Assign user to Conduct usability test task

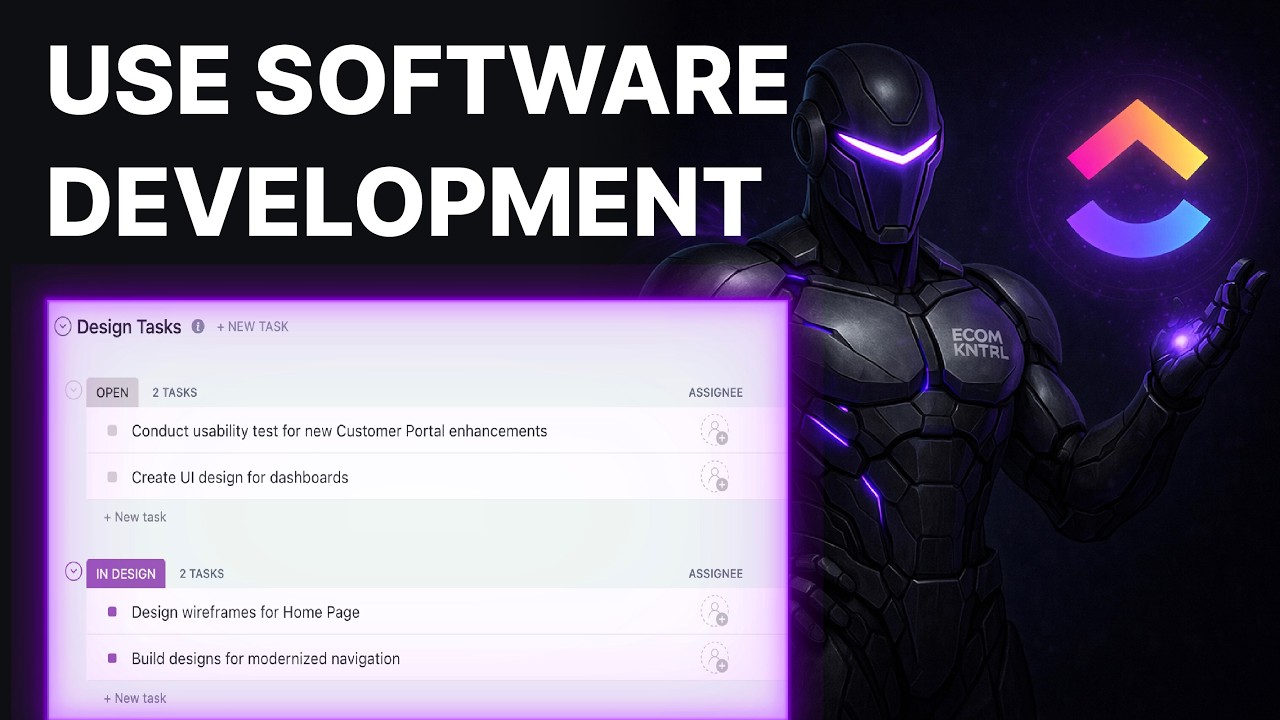715,431
